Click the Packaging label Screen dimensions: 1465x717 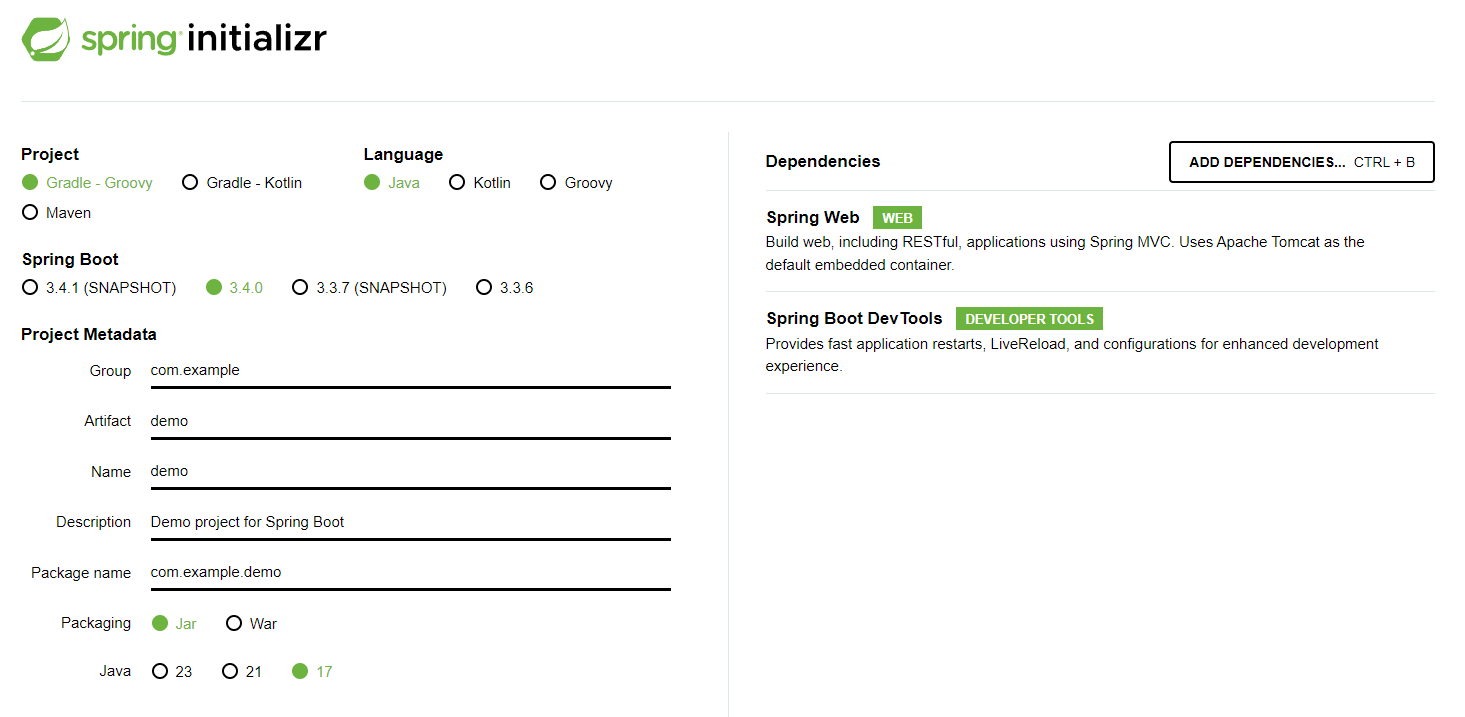pyautogui.click(x=96, y=623)
